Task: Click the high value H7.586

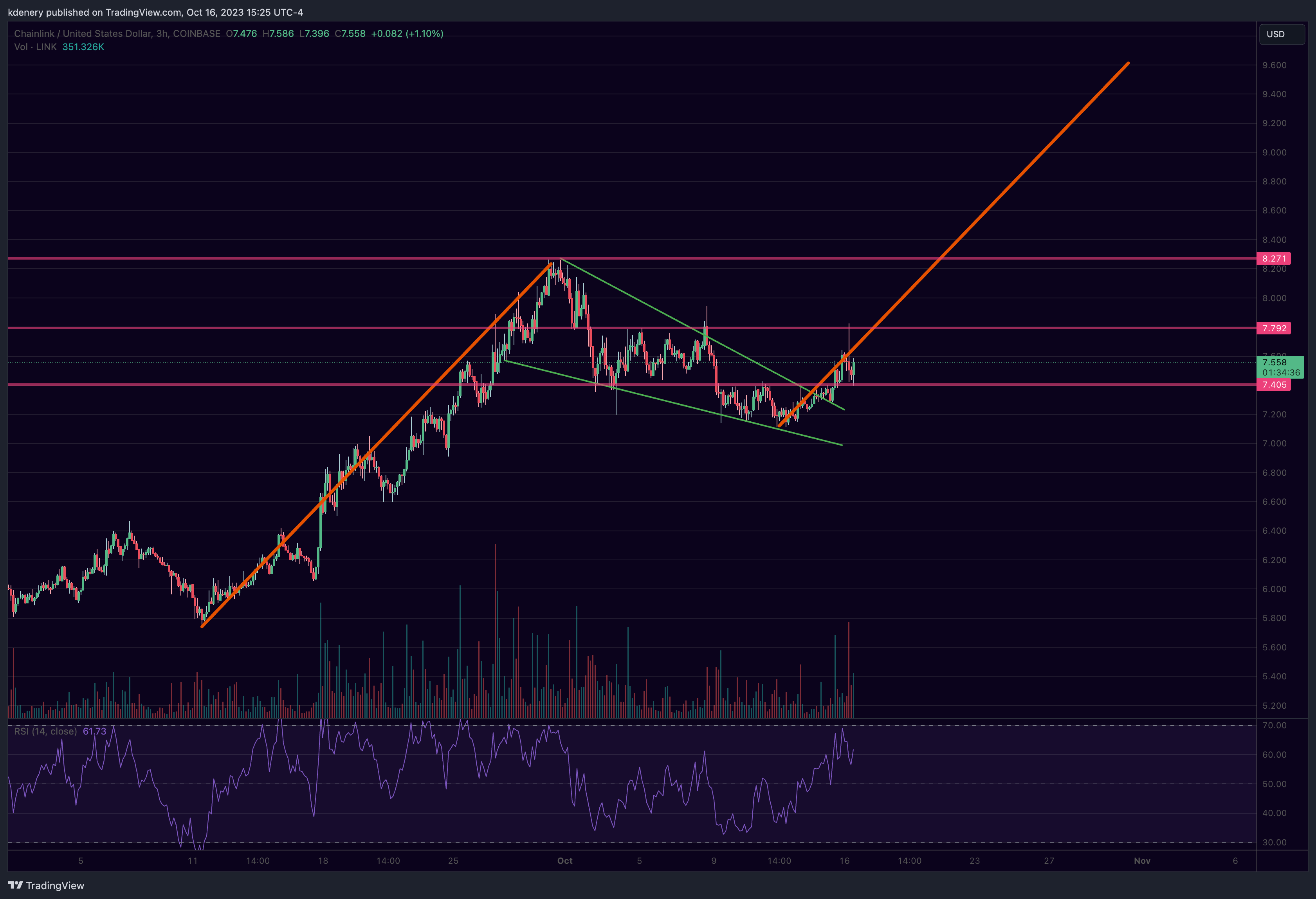Action: 278,33
